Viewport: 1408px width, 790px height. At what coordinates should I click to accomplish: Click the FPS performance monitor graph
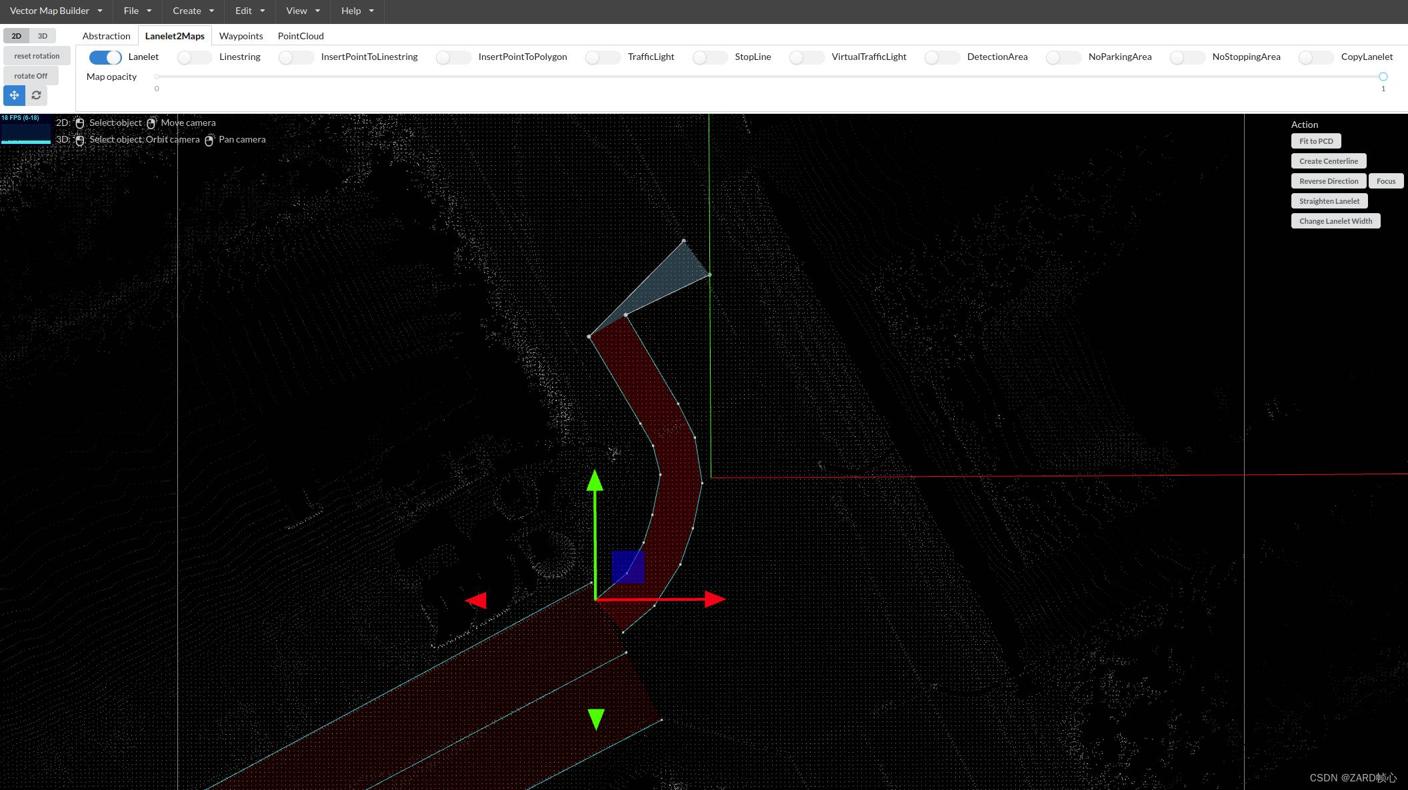(x=26, y=130)
